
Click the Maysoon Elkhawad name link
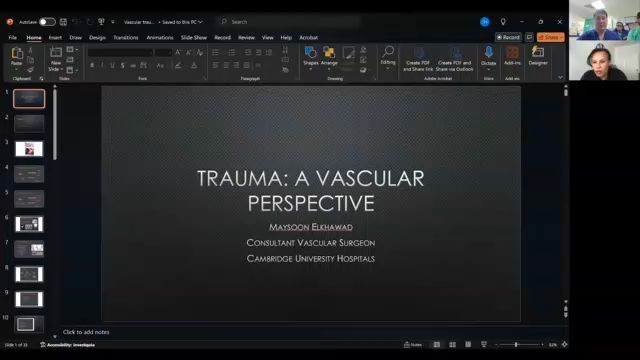tap(311, 227)
